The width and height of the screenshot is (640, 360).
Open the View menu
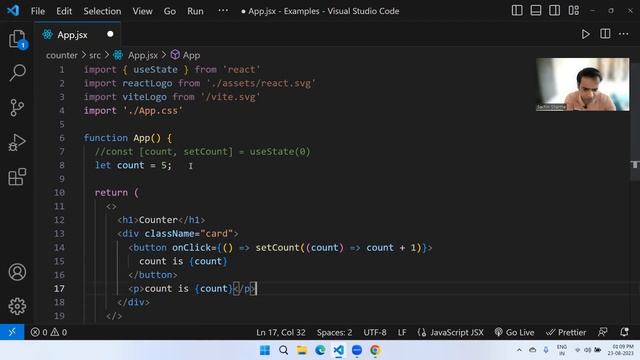tap(142, 11)
